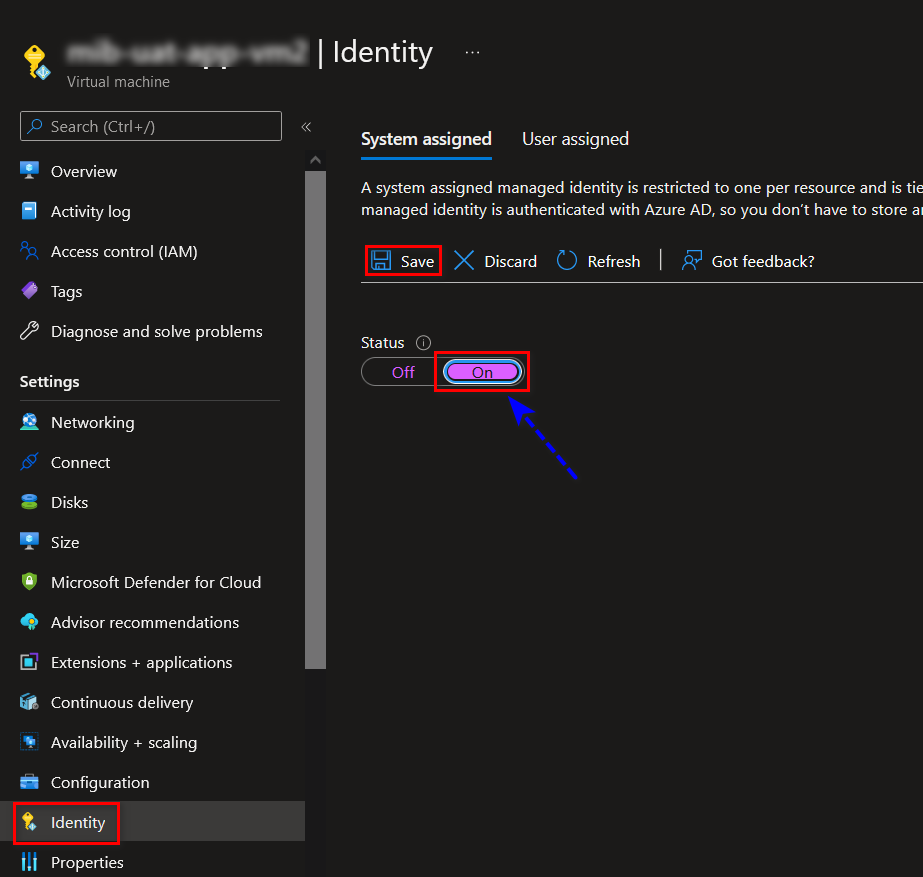Click the Got feedback person icon
Viewport: 923px width, 877px height.
click(691, 261)
